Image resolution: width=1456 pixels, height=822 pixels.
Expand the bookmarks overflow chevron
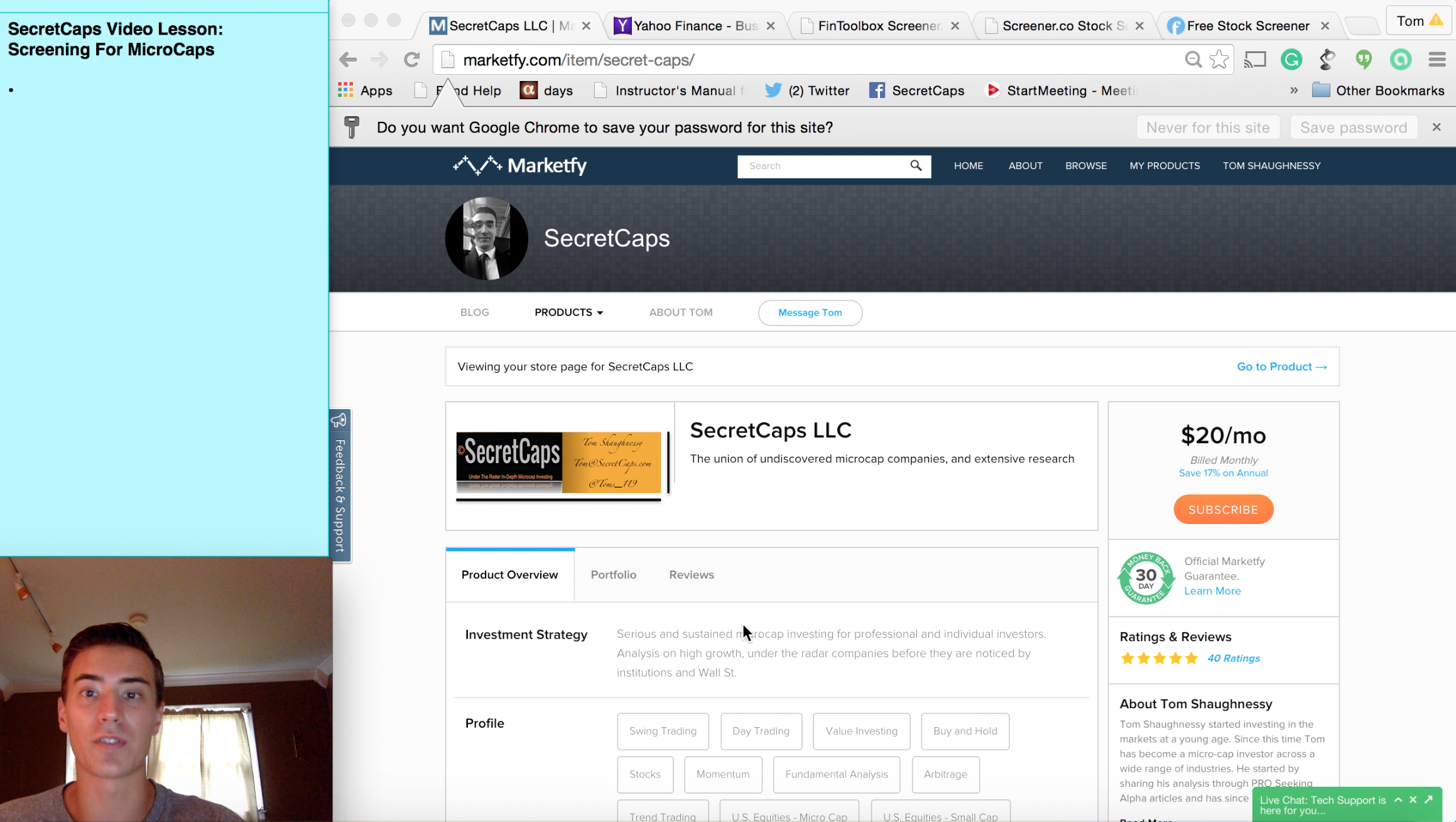coord(1294,90)
